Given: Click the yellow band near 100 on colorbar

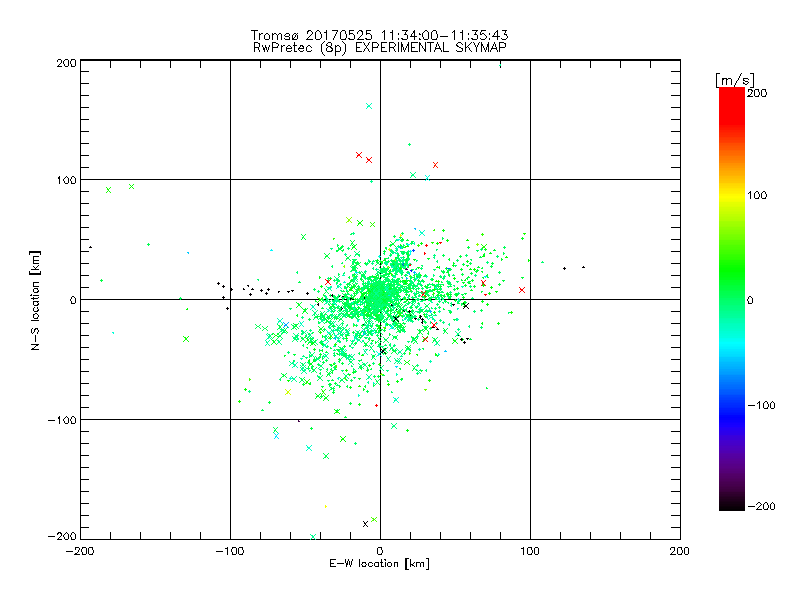Looking at the screenshot, I should (732, 196).
